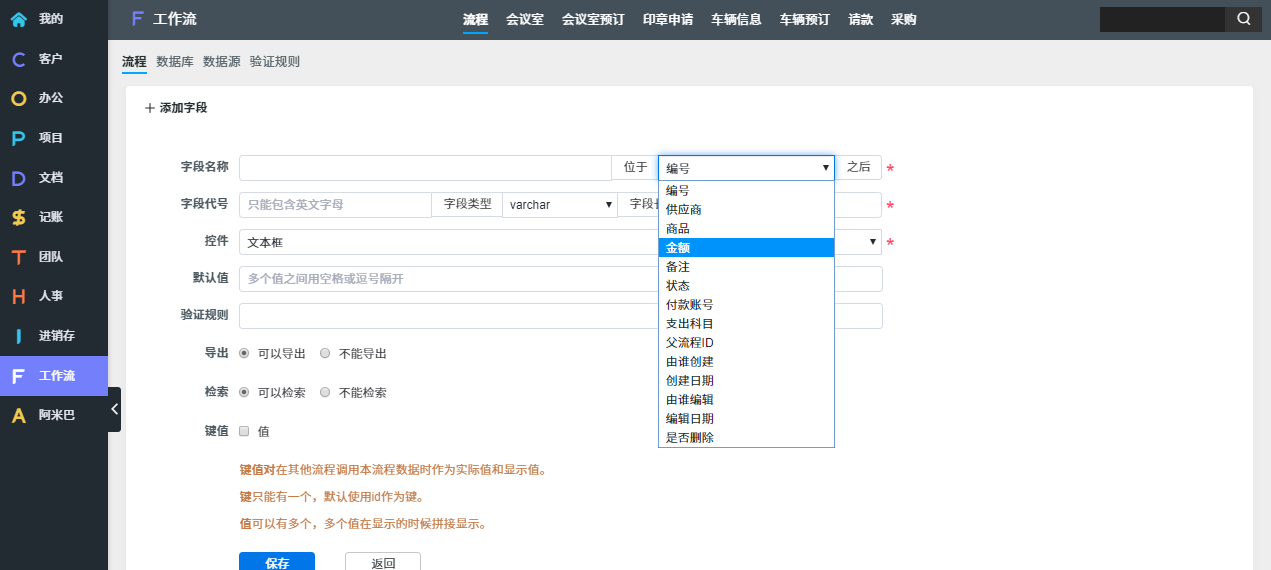Switch to the 数据库 tab

[x=175, y=62]
